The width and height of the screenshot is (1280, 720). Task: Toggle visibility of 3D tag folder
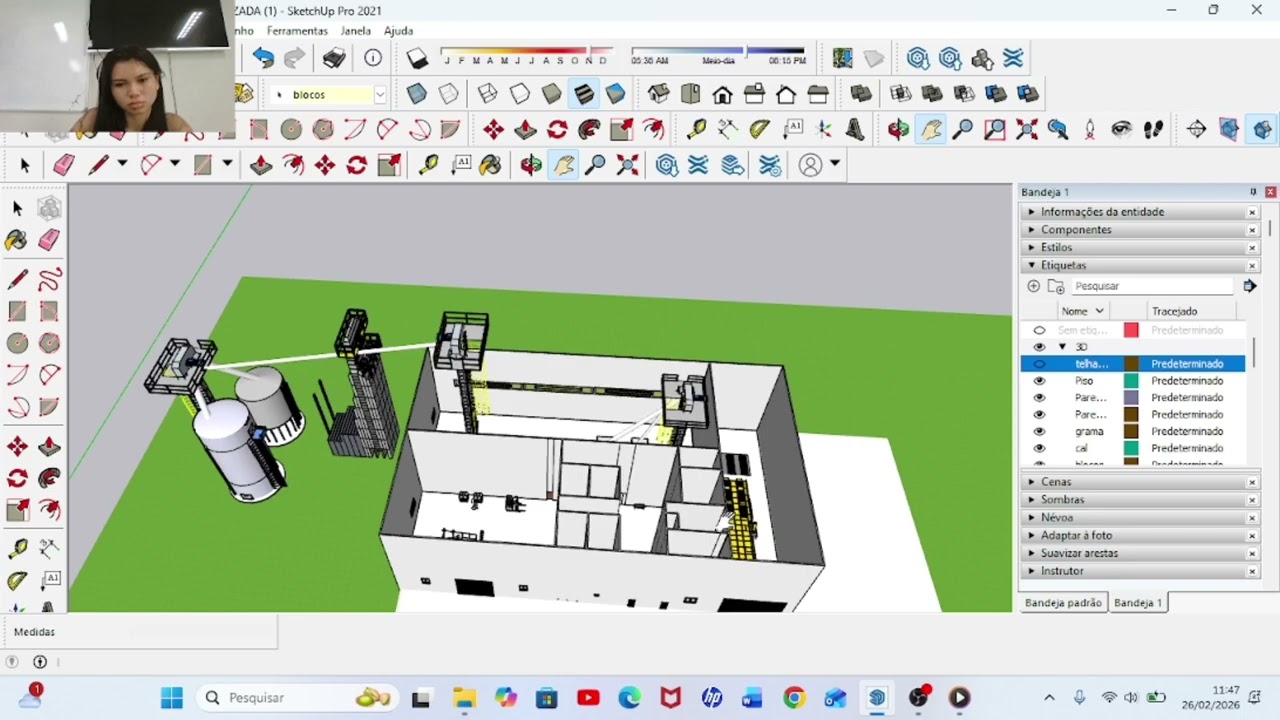[1039, 347]
